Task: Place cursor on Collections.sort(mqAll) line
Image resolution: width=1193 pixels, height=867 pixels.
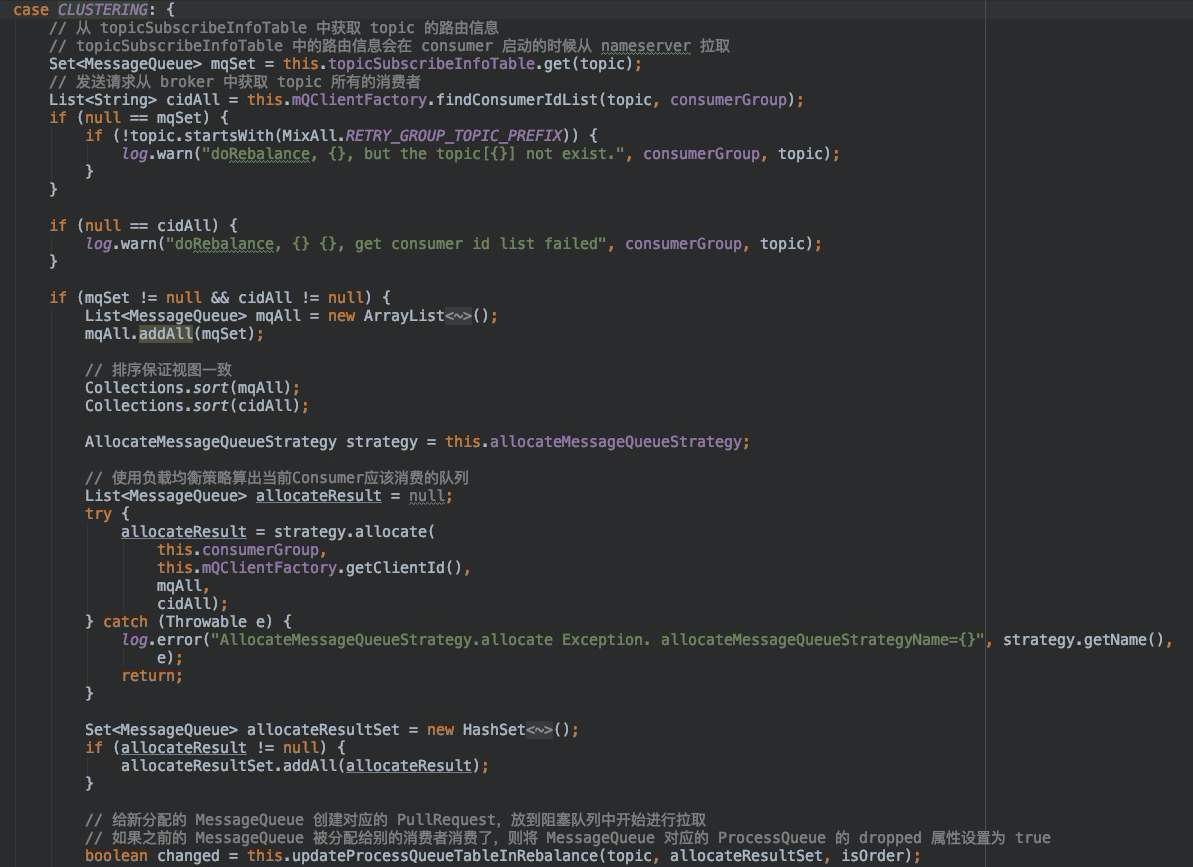Action: tap(192, 388)
